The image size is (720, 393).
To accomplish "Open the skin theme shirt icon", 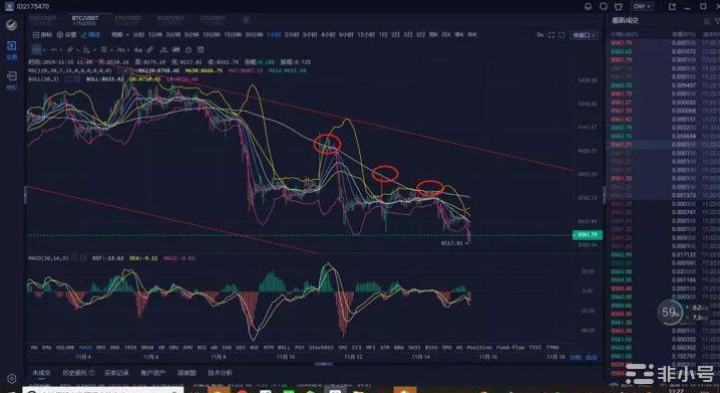I will [x=619, y=6].
